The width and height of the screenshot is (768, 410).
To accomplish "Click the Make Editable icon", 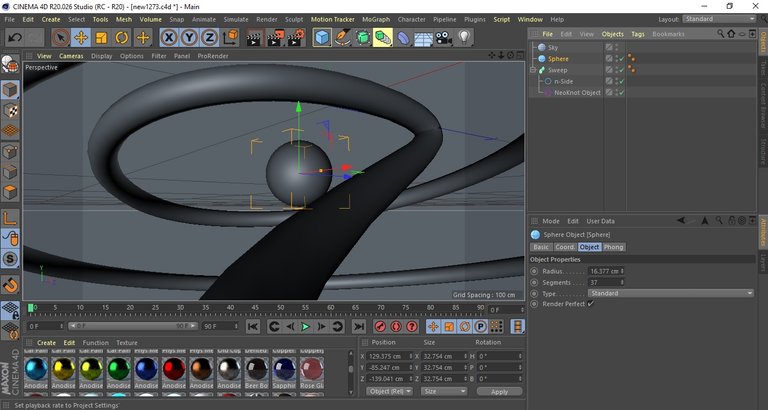I will [x=10, y=64].
